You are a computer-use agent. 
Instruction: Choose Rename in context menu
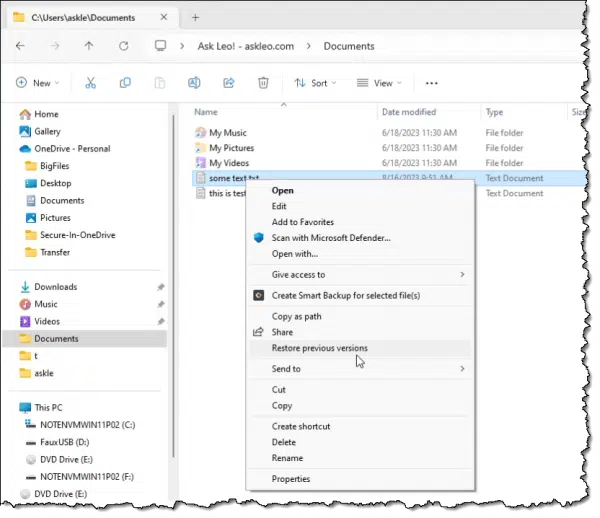point(360,458)
